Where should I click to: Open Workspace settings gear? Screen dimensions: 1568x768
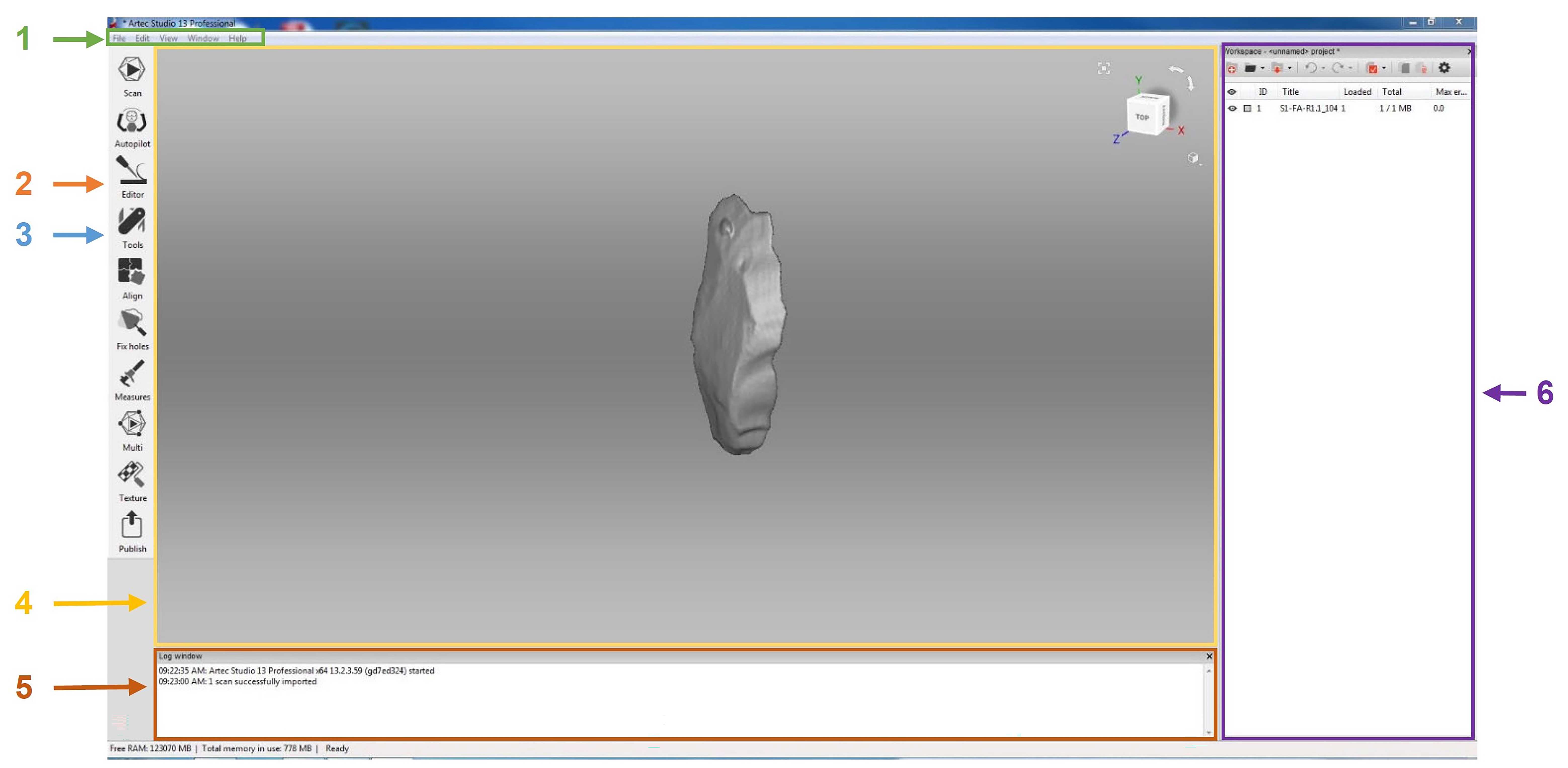1444,68
